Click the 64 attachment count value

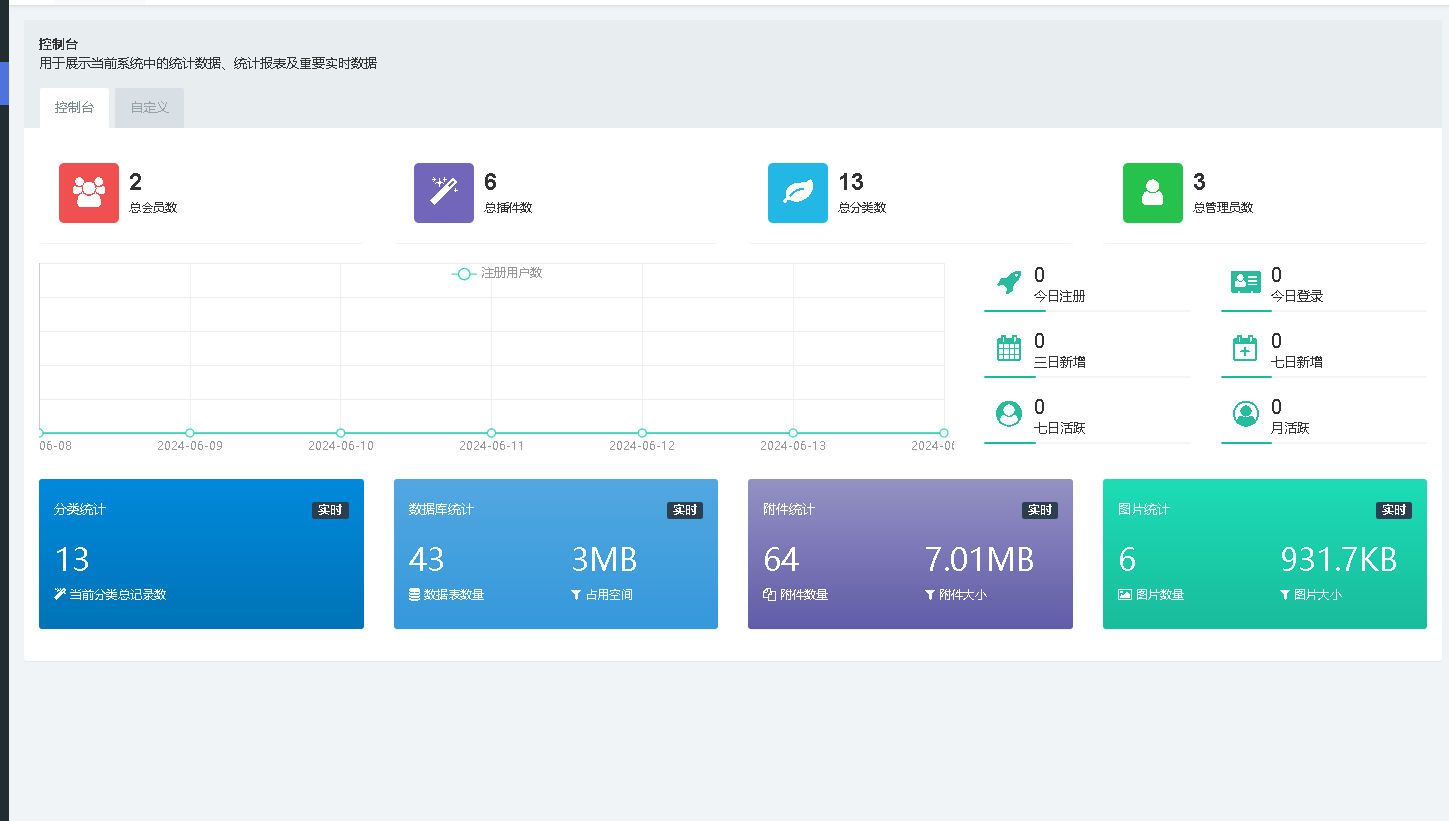781,559
